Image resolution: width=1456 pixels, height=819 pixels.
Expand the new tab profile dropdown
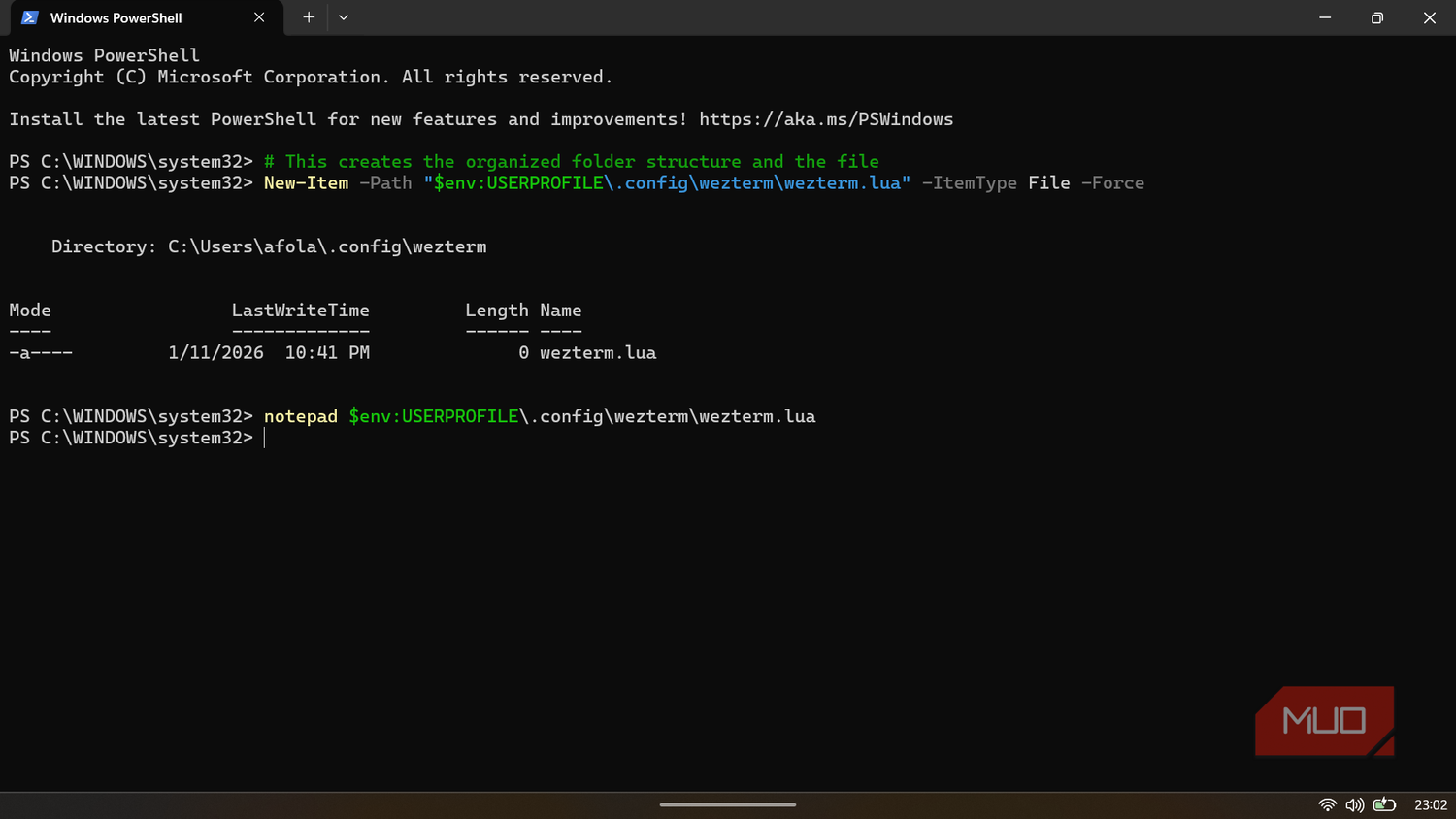click(344, 17)
